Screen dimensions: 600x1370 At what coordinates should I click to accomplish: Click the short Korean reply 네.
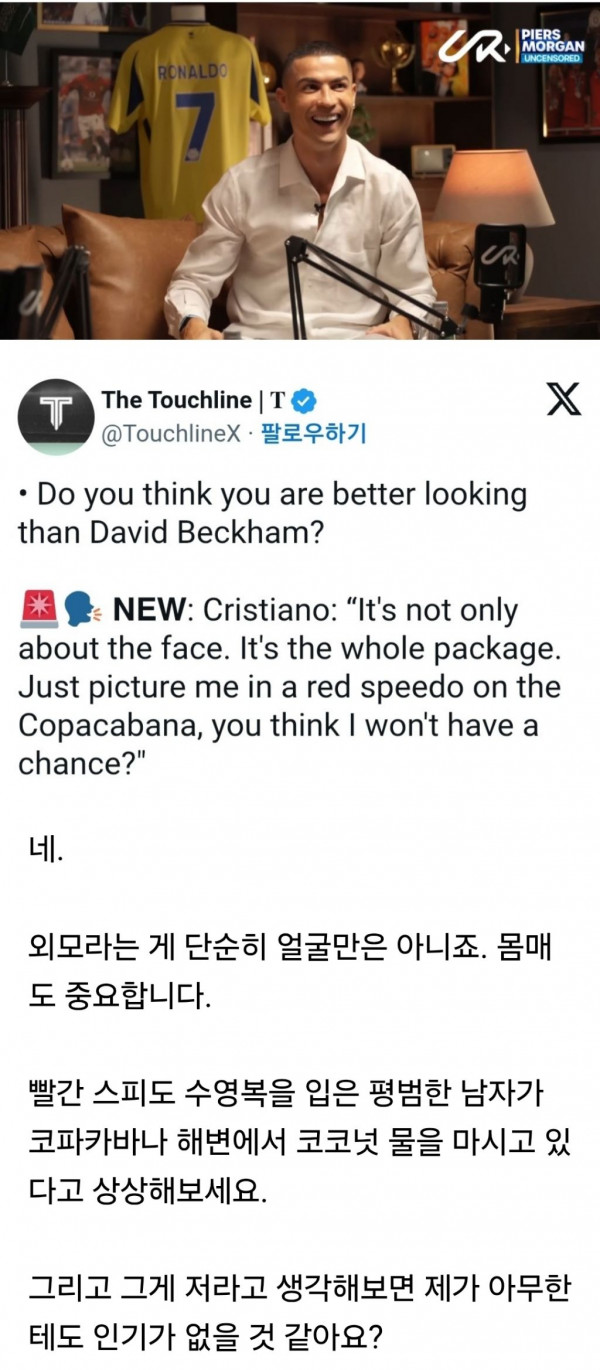pos(45,851)
